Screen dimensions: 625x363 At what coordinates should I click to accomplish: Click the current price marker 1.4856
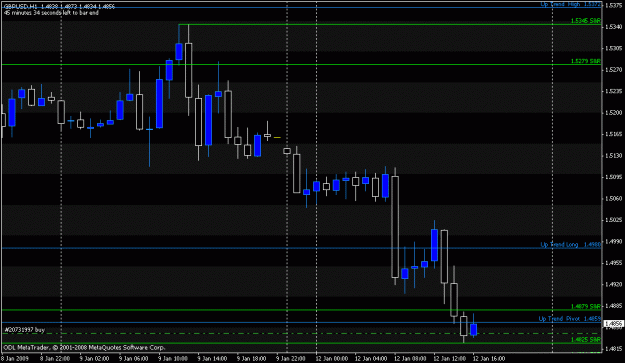[x=614, y=324]
